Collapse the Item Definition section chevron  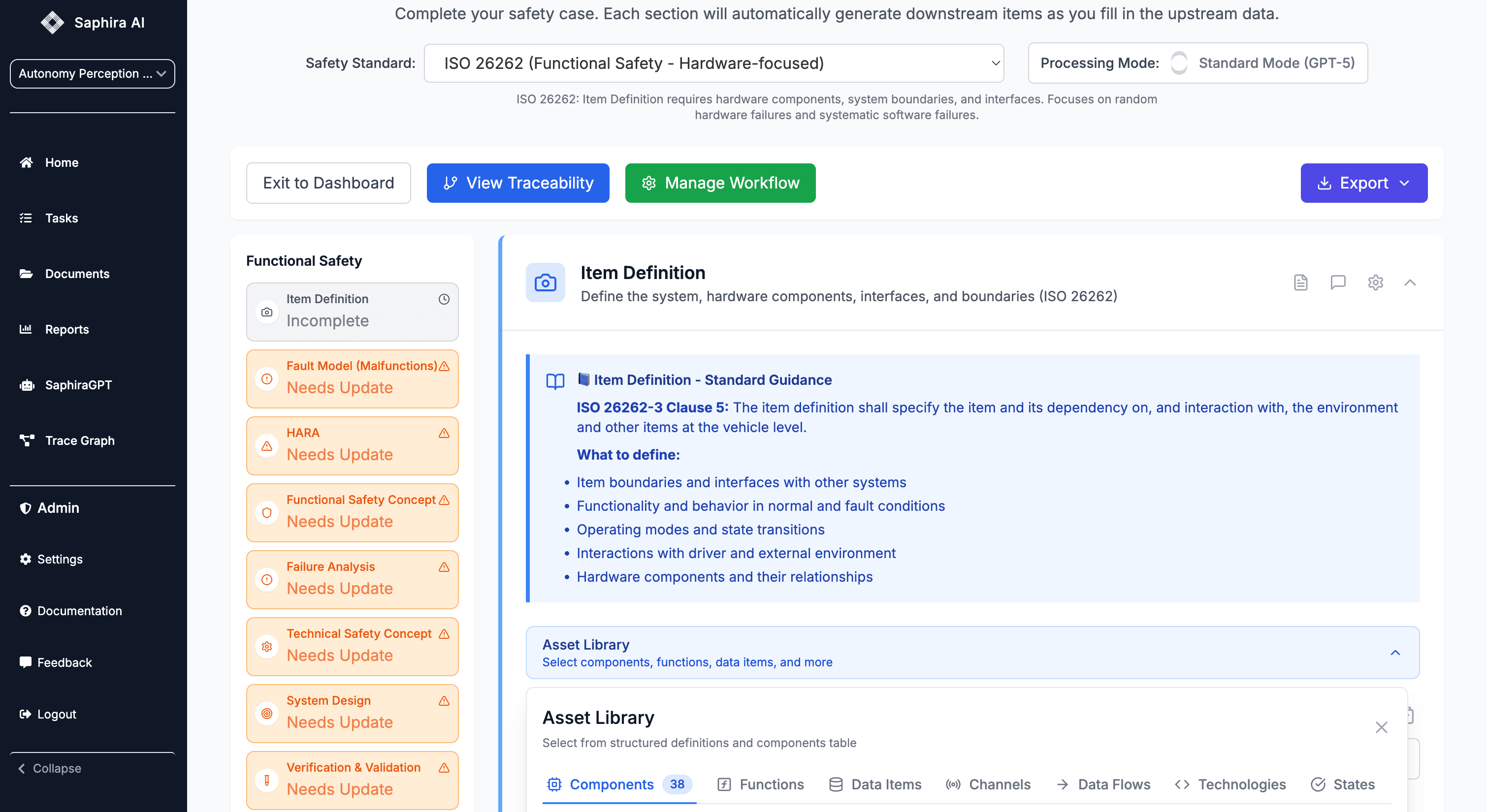click(x=1410, y=282)
